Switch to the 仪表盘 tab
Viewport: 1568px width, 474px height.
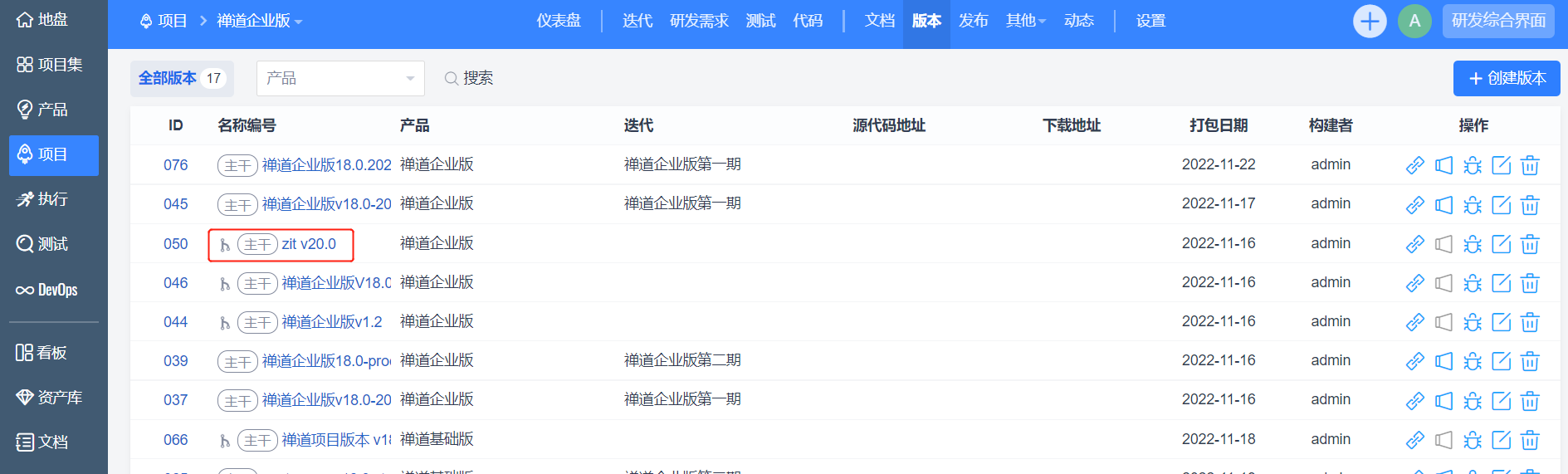559,21
